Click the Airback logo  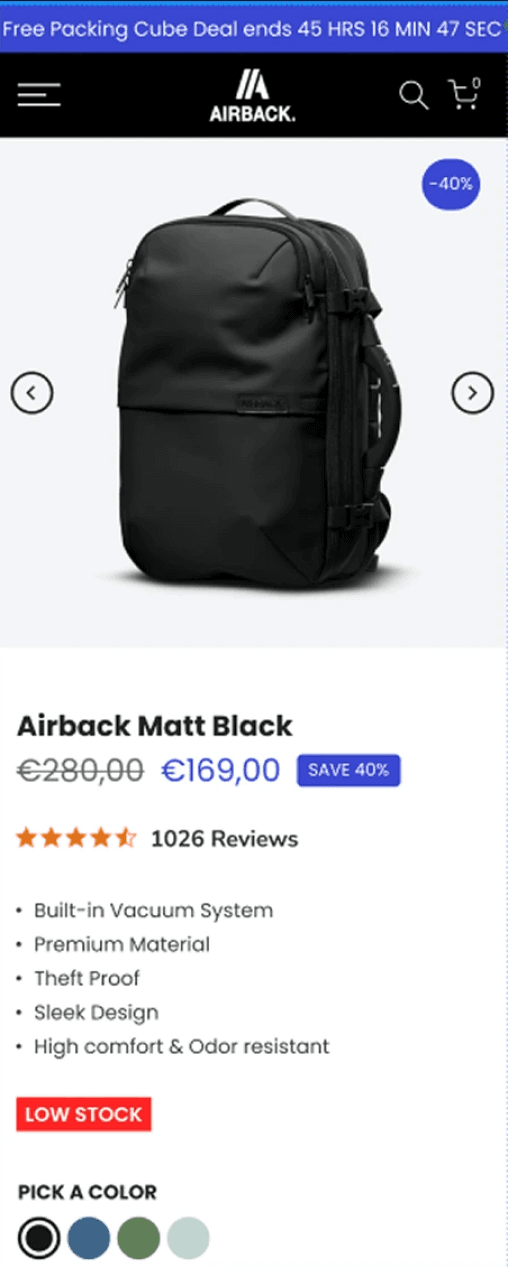click(x=252, y=96)
